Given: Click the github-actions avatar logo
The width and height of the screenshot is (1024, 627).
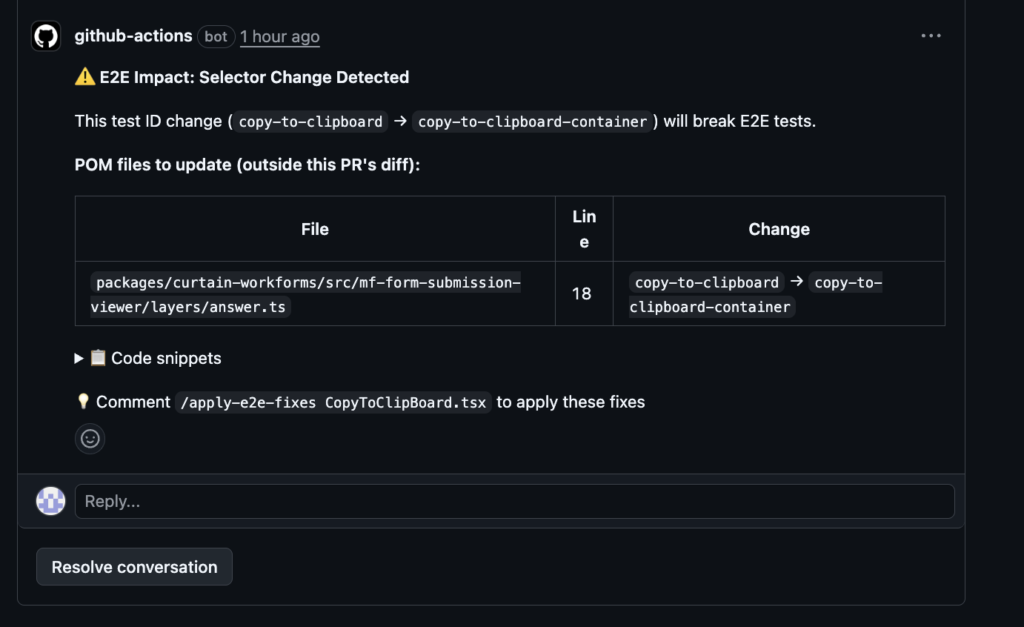Looking at the screenshot, I should coord(46,36).
